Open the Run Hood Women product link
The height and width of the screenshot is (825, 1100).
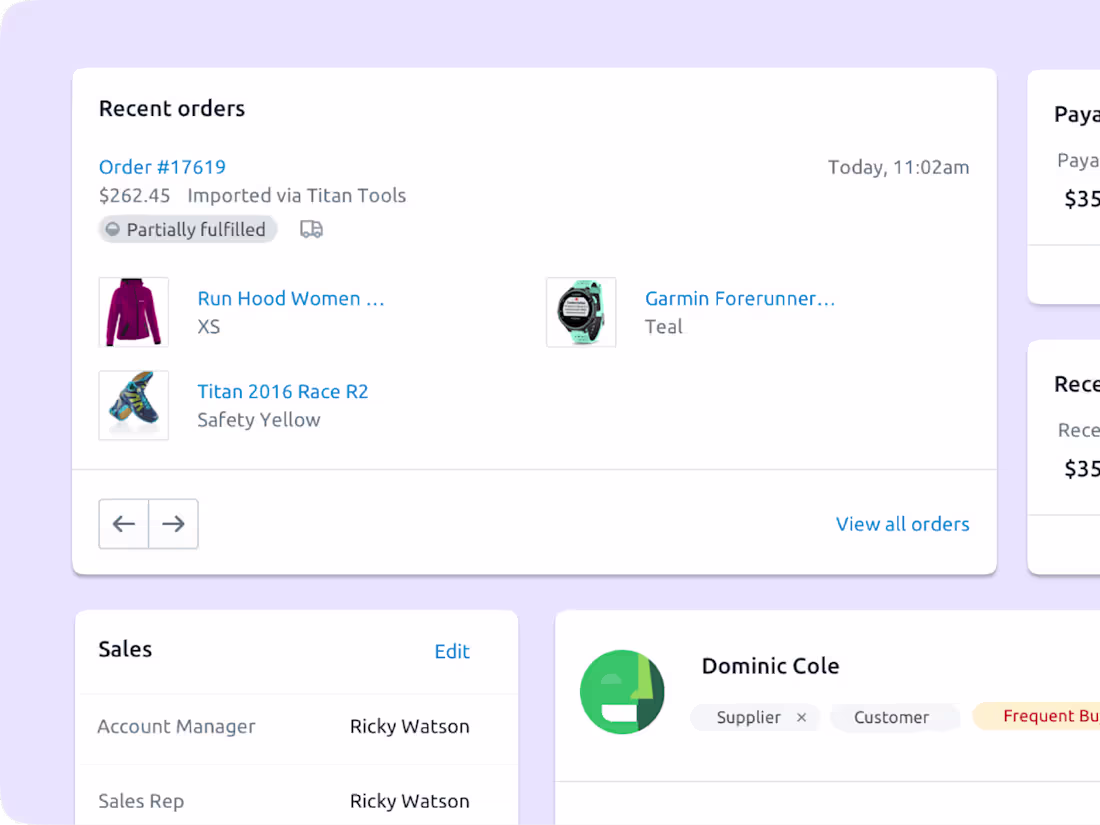tap(291, 298)
